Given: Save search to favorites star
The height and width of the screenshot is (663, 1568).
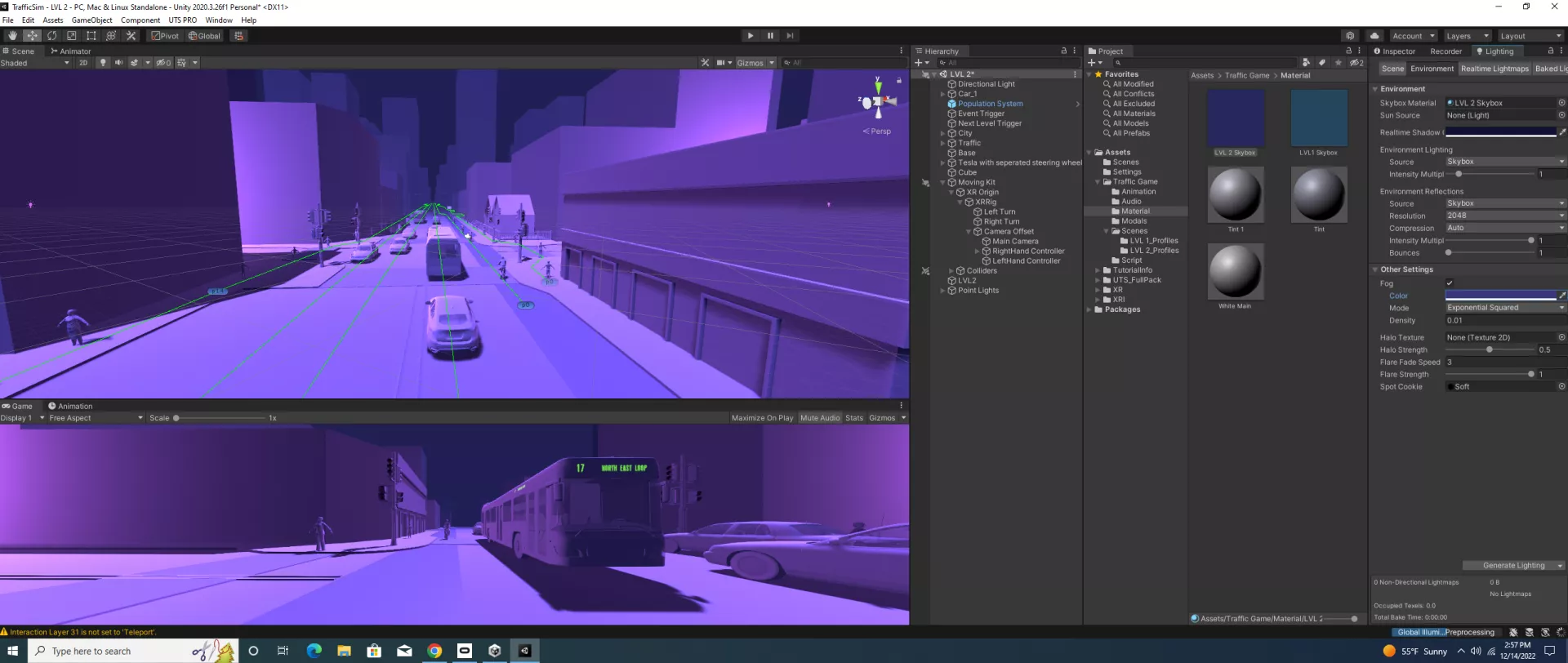Looking at the screenshot, I should click(1338, 63).
